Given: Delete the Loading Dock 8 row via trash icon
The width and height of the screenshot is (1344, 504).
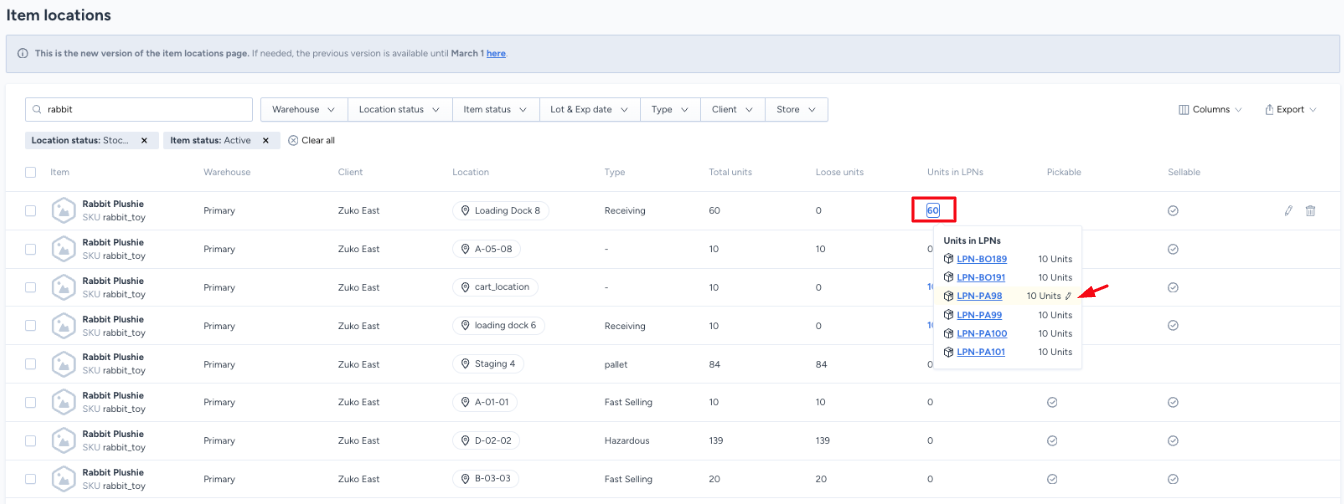Looking at the screenshot, I should coord(1310,211).
